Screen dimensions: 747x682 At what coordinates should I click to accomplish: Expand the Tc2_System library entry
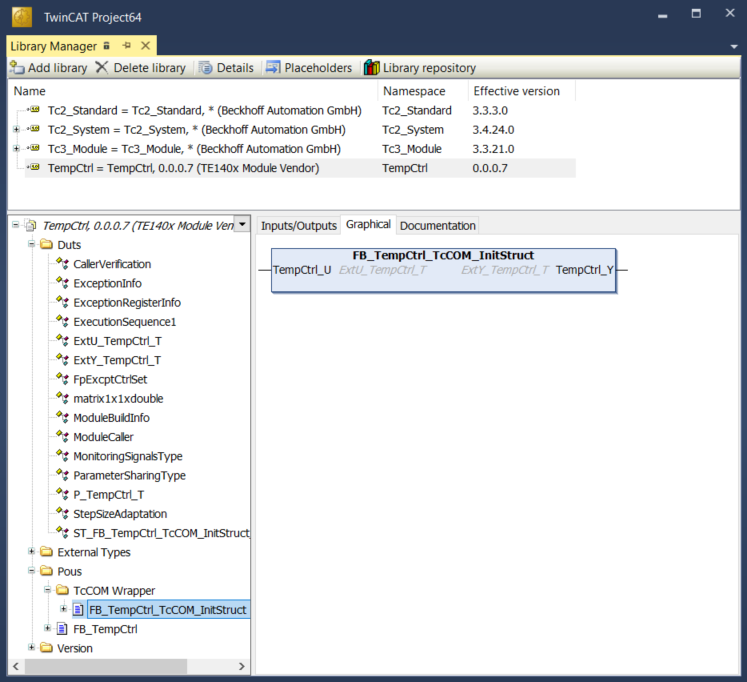pos(16,129)
